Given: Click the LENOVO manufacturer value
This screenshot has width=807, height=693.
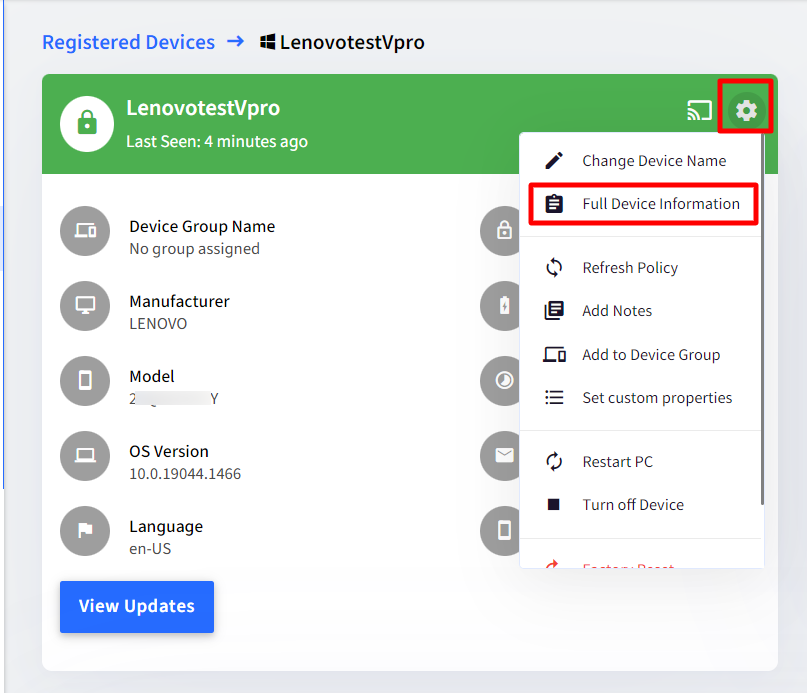Looking at the screenshot, I should pos(158,324).
